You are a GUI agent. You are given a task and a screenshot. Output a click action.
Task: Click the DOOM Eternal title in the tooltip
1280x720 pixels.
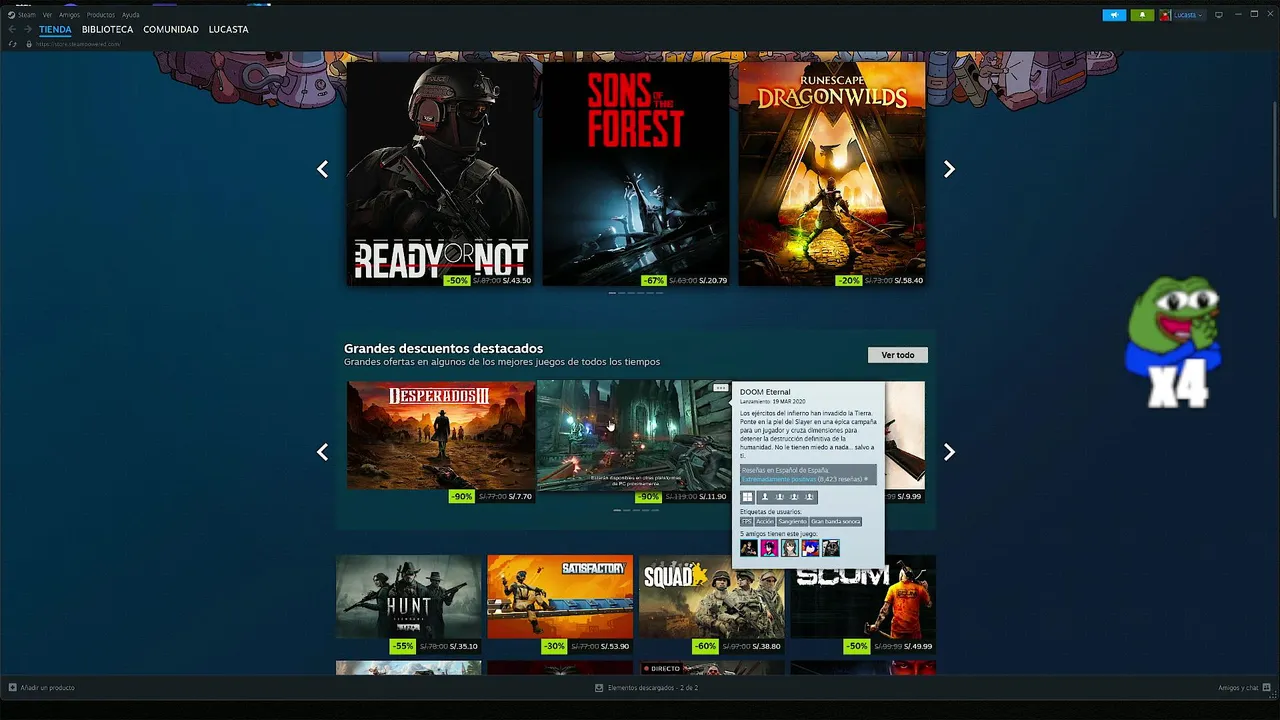(765, 392)
